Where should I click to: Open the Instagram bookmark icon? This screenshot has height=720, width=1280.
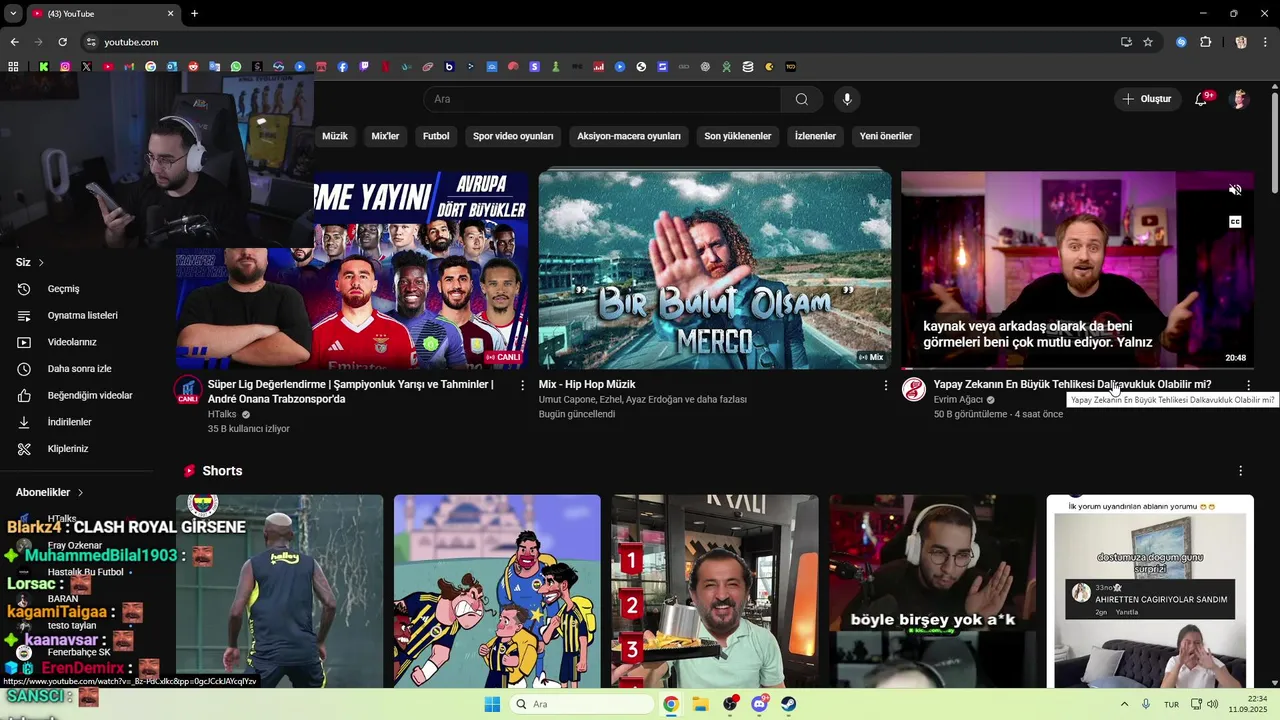(65, 67)
